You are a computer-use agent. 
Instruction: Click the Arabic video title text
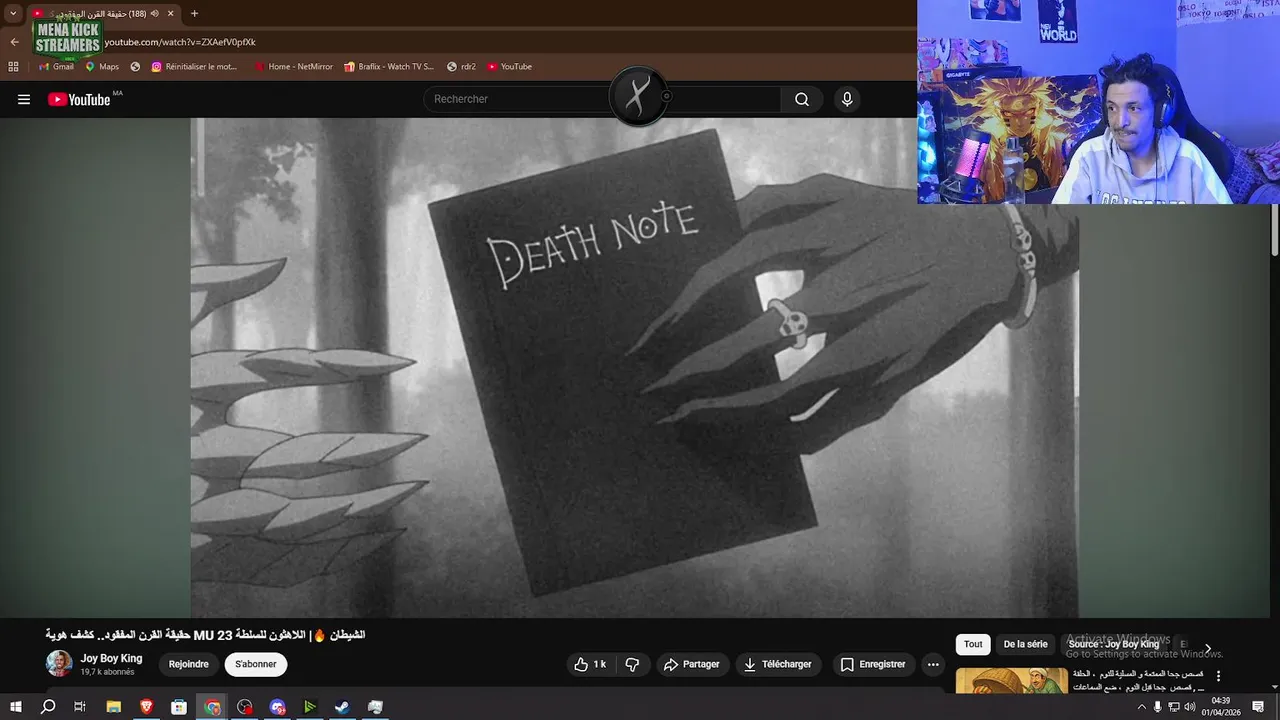pyautogui.click(x=205, y=635)
